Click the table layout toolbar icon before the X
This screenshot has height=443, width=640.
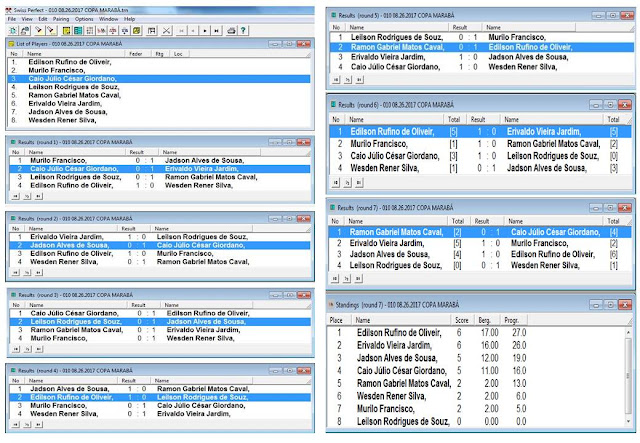click(152, 30)
